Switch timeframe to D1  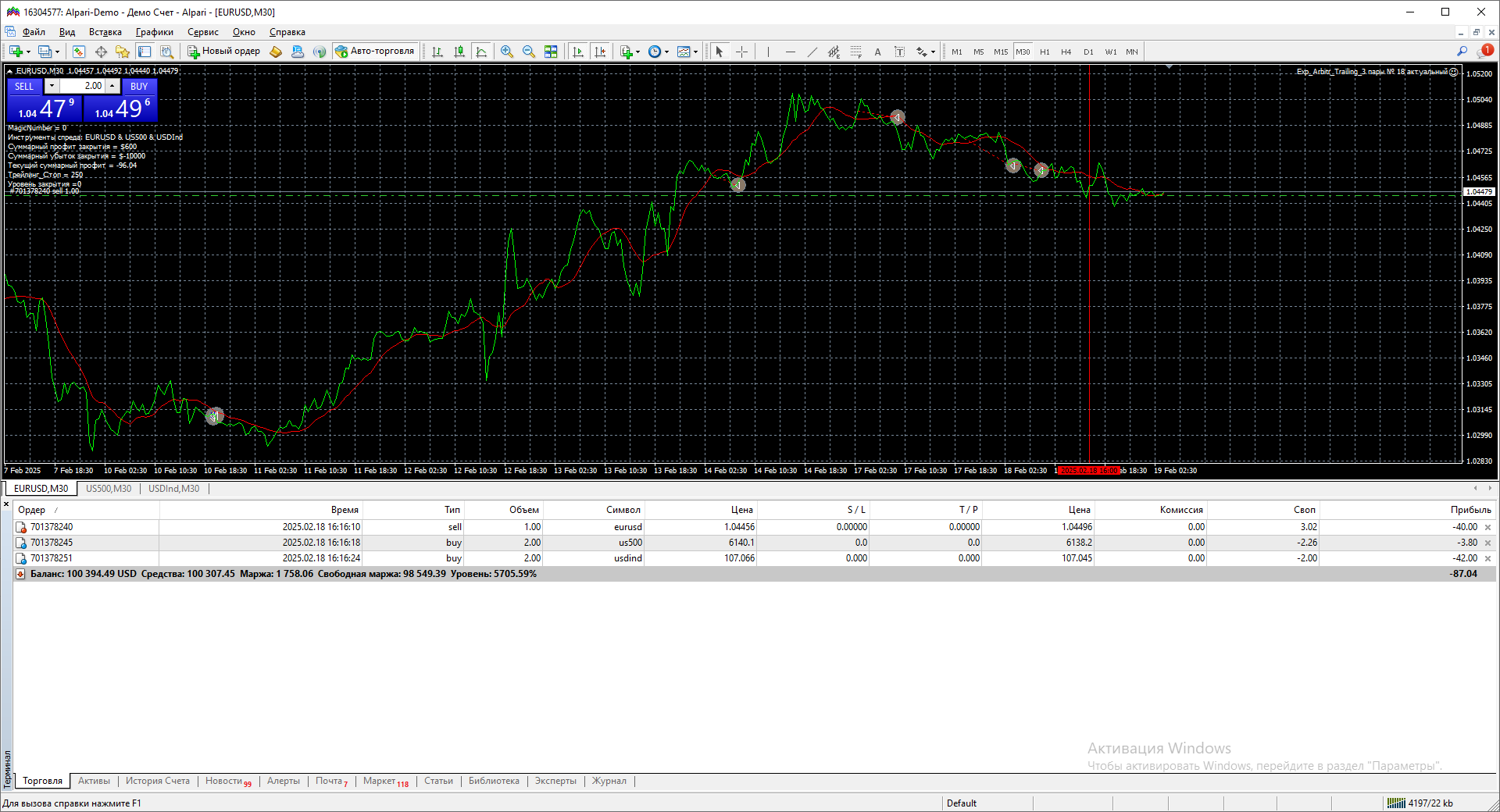[1088, 52]
